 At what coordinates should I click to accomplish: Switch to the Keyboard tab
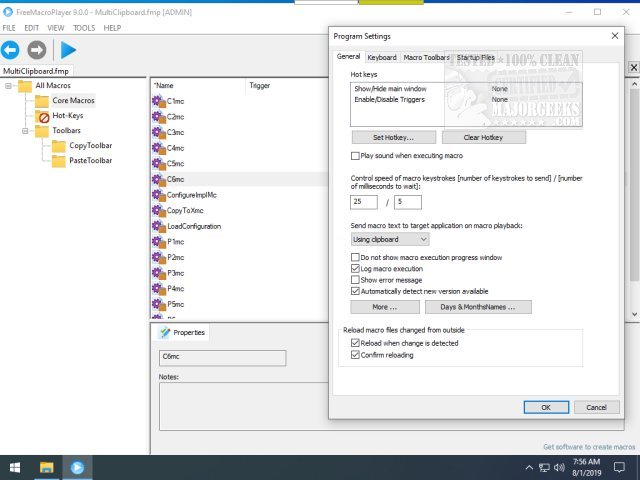tap(382, 58)
